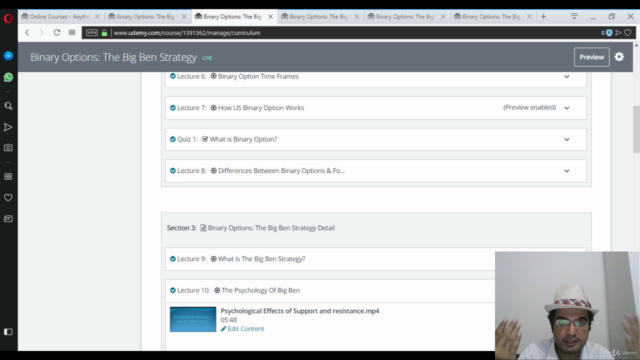640x360 pixels.
Task: Click the Preview enabled label
Action: pyautogui.click(x=529, y=107)
